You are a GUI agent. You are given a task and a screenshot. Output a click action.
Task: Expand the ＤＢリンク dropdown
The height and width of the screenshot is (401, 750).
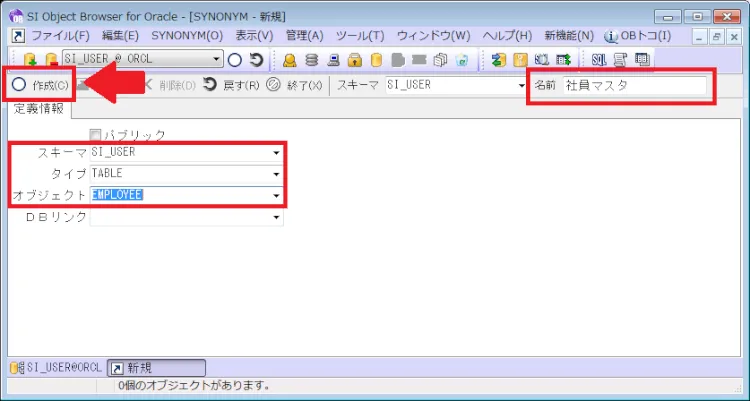276,217
